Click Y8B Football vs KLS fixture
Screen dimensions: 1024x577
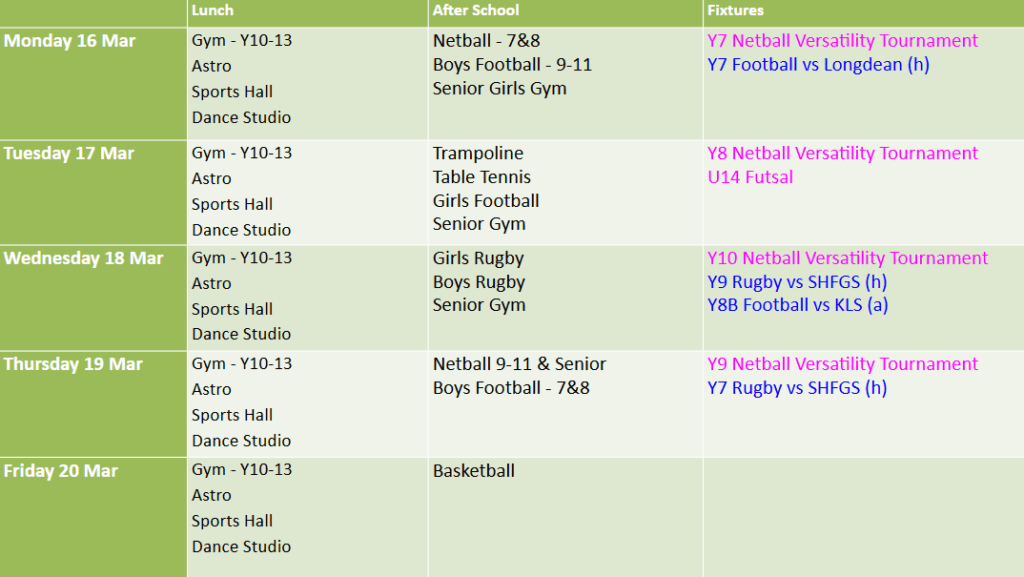797,305
